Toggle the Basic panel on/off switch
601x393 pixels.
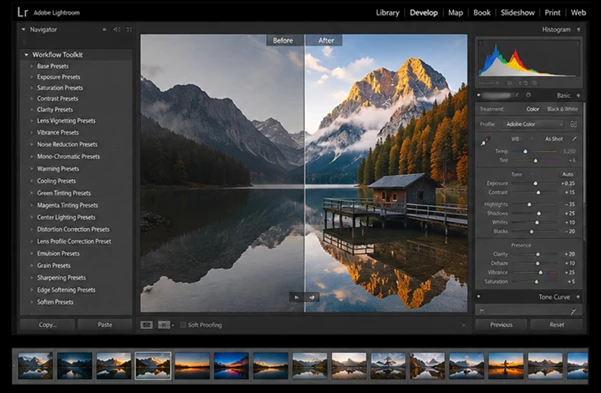(x=479, y=95)
